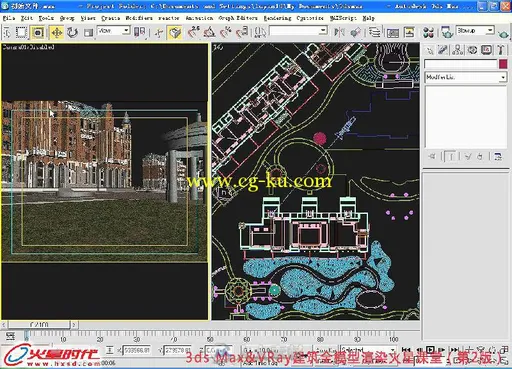Screen dimensions: 512x369
Task: Click the object name field
Action: click(x=461, y=64)
